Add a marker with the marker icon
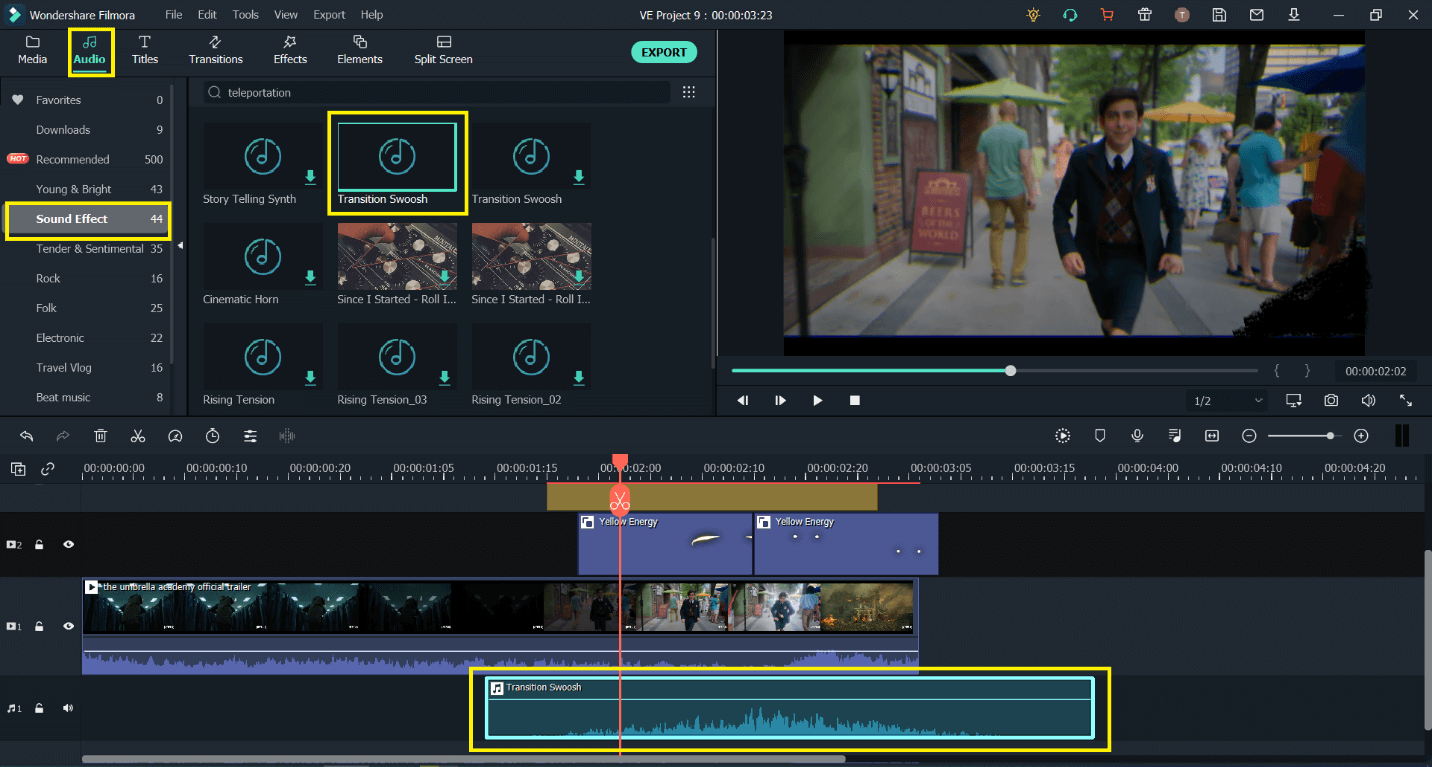Screen dimensions: 1432x767 [1100, 436]
